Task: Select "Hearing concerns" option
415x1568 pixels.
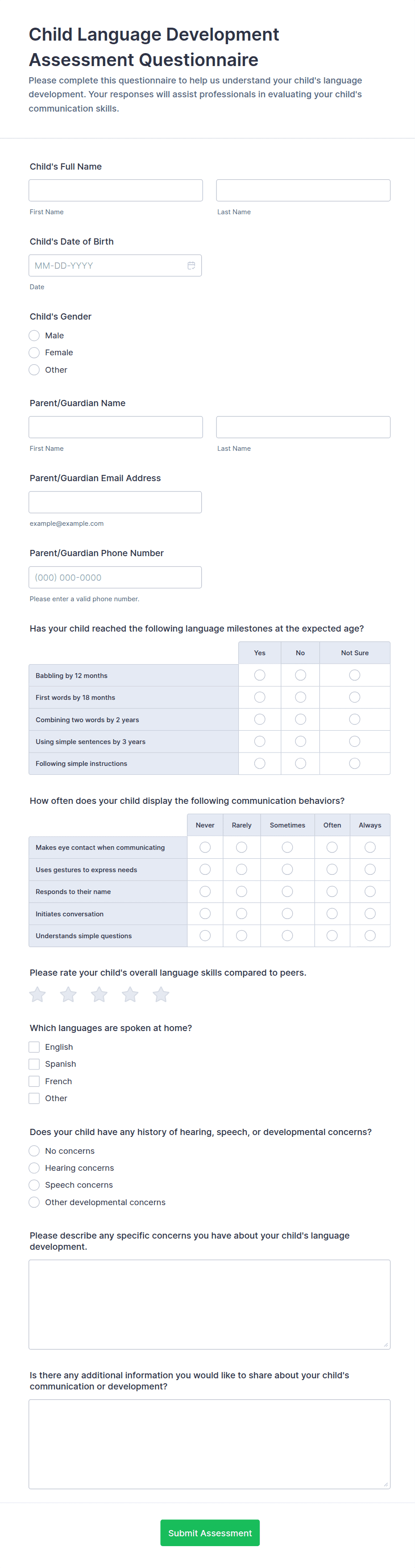Action: tap(34, 1168)
